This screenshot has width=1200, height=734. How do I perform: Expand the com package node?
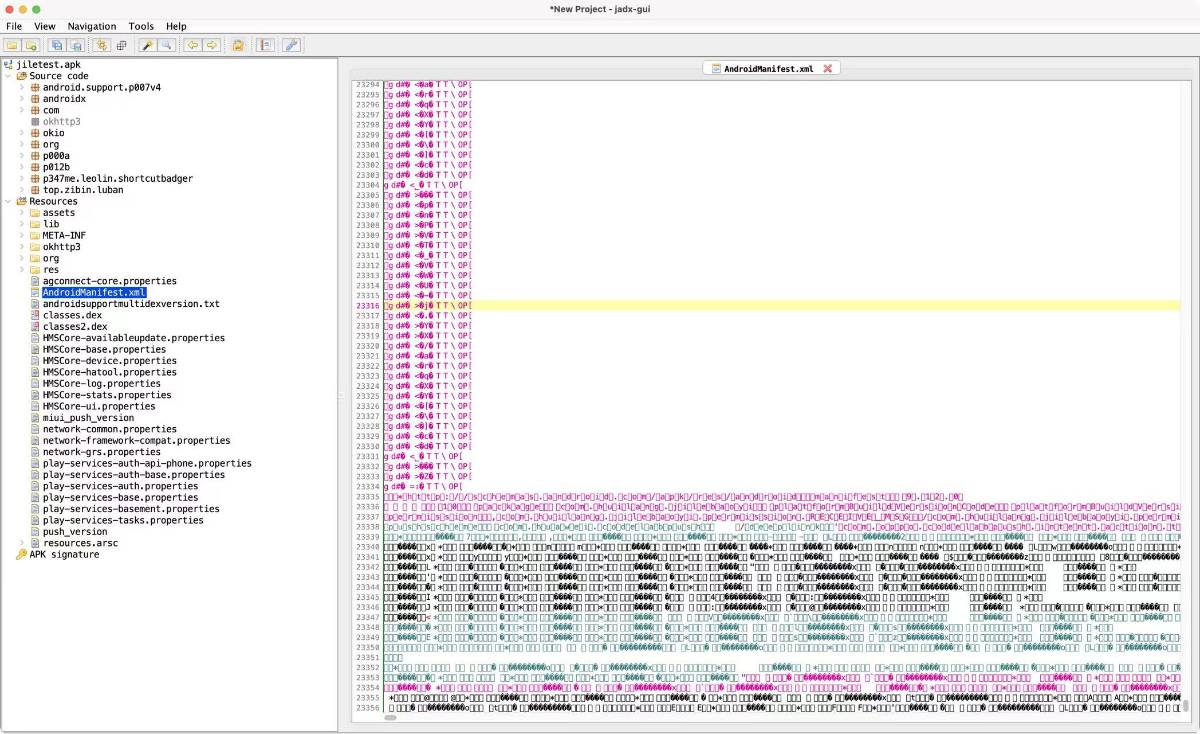pyautogui.click(x=22, y=110)
